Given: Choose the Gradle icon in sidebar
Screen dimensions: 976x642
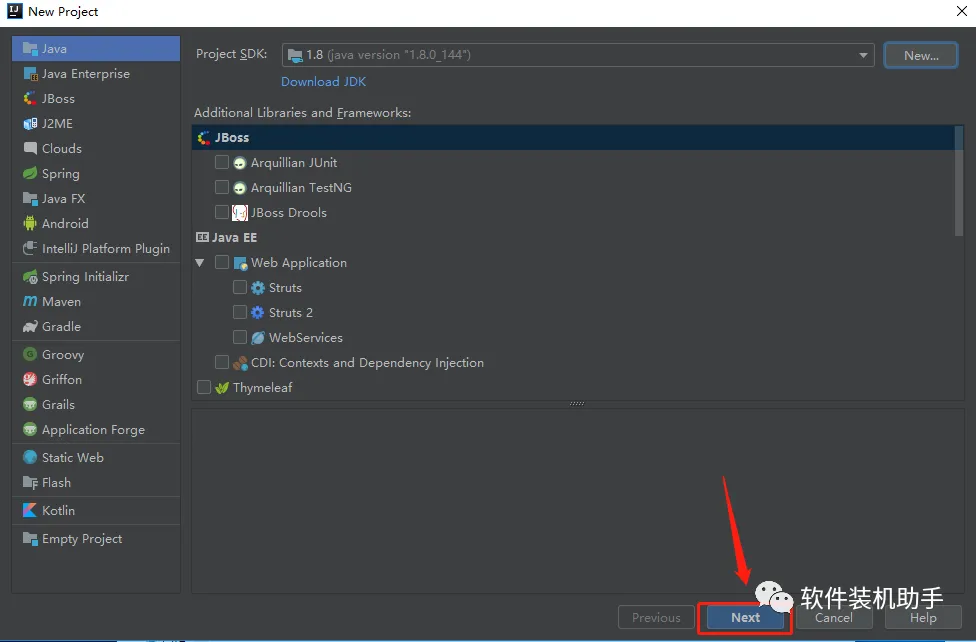Looking at the screenshot, I should pyautogui.click(x=30, y=326).
